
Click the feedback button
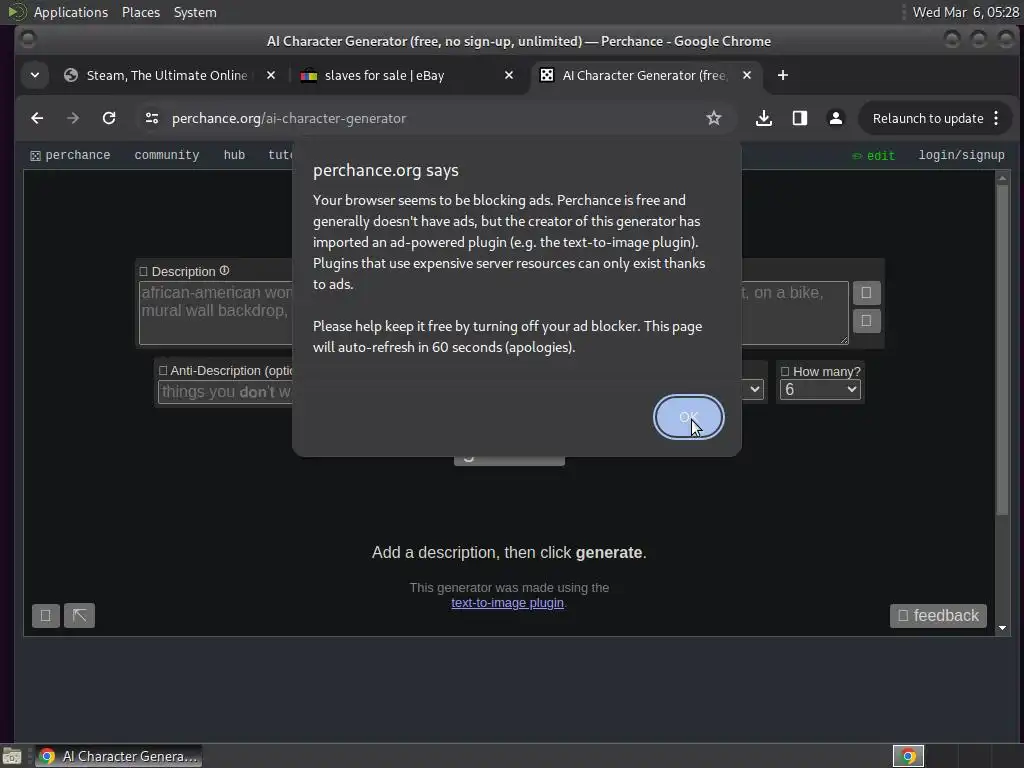click(x=938, y=616)
